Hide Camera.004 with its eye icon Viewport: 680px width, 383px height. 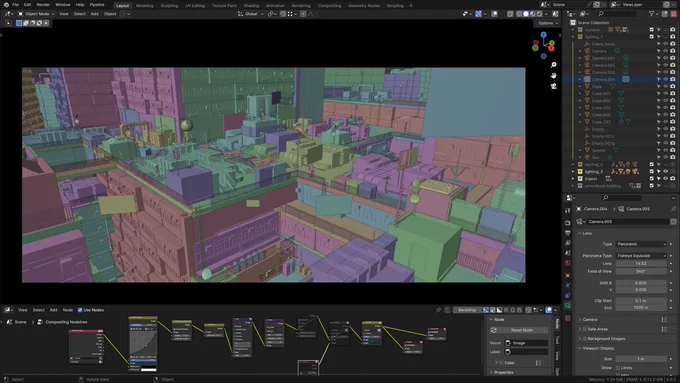[x=666, y=79]
